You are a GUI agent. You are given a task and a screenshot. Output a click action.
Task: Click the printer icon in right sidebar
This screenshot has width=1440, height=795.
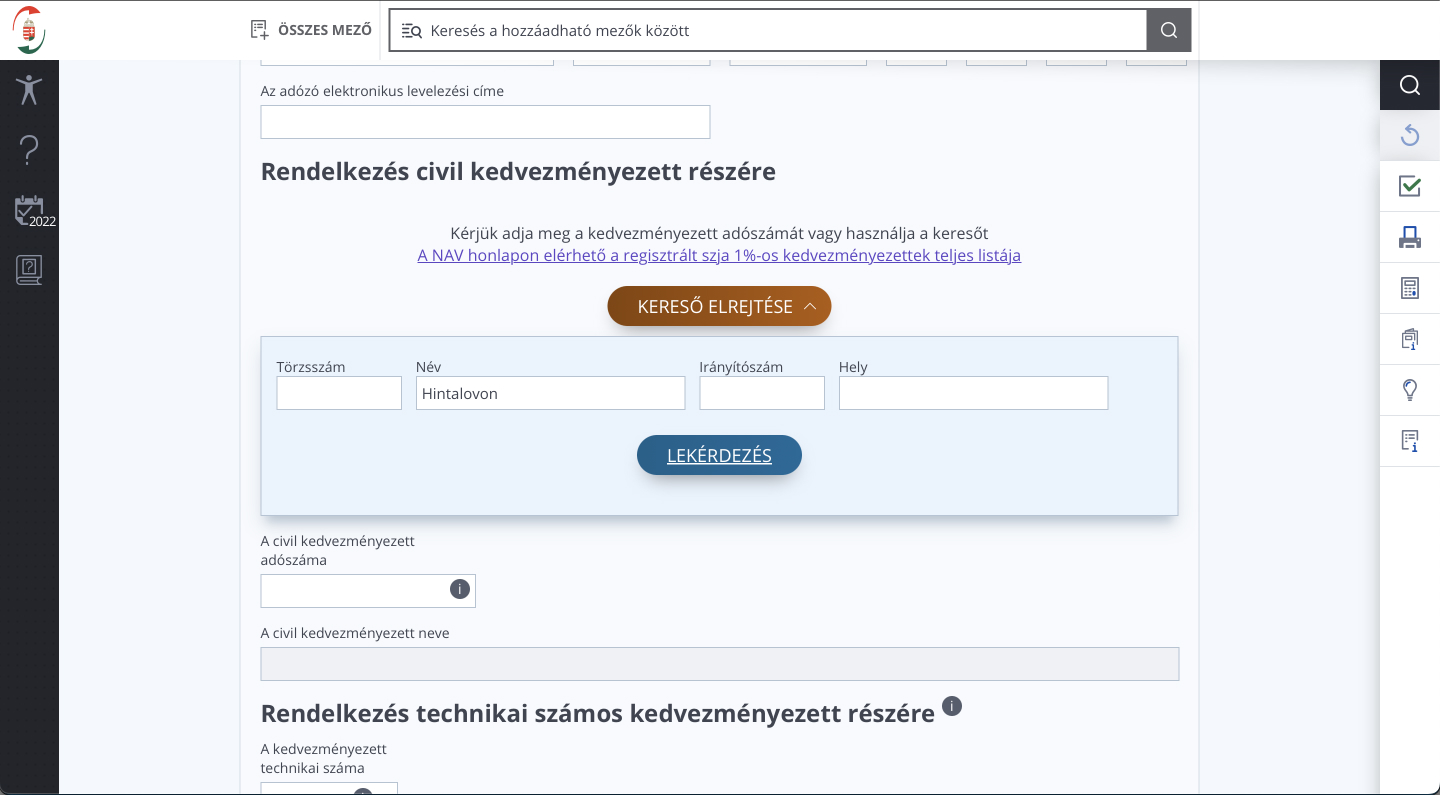click(1409, 237)
